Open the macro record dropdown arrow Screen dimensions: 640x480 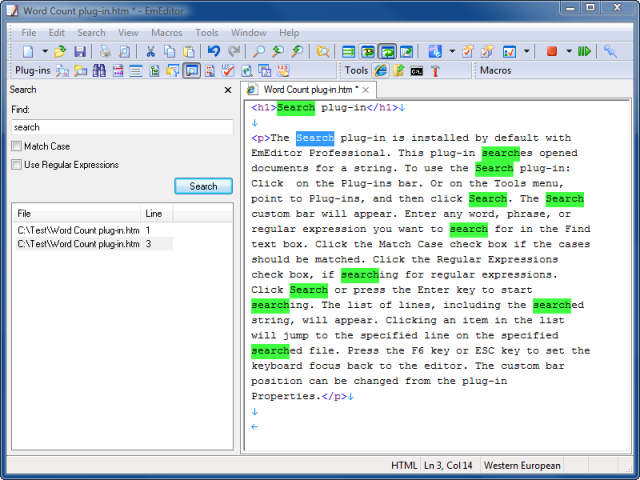(569, 51)
